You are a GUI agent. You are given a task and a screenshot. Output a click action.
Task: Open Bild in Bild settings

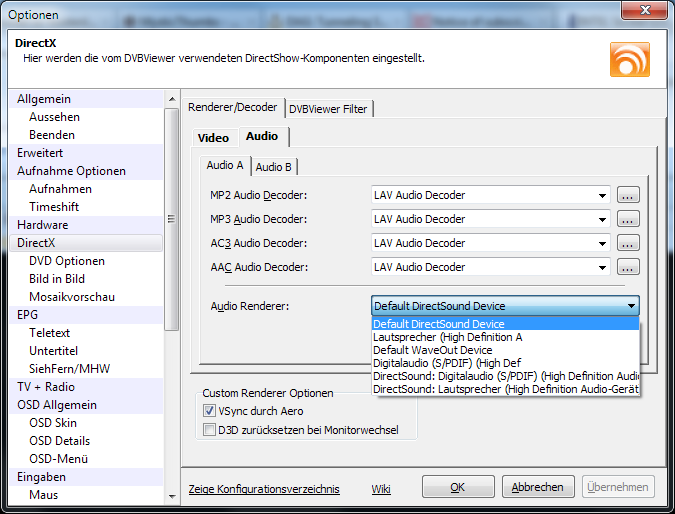coord(86,279)
